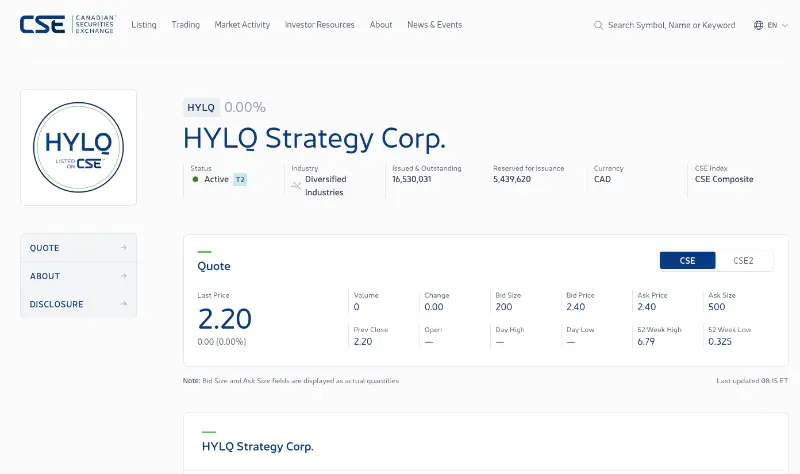Click the Prev Close value 2.20

coord(363,341)
